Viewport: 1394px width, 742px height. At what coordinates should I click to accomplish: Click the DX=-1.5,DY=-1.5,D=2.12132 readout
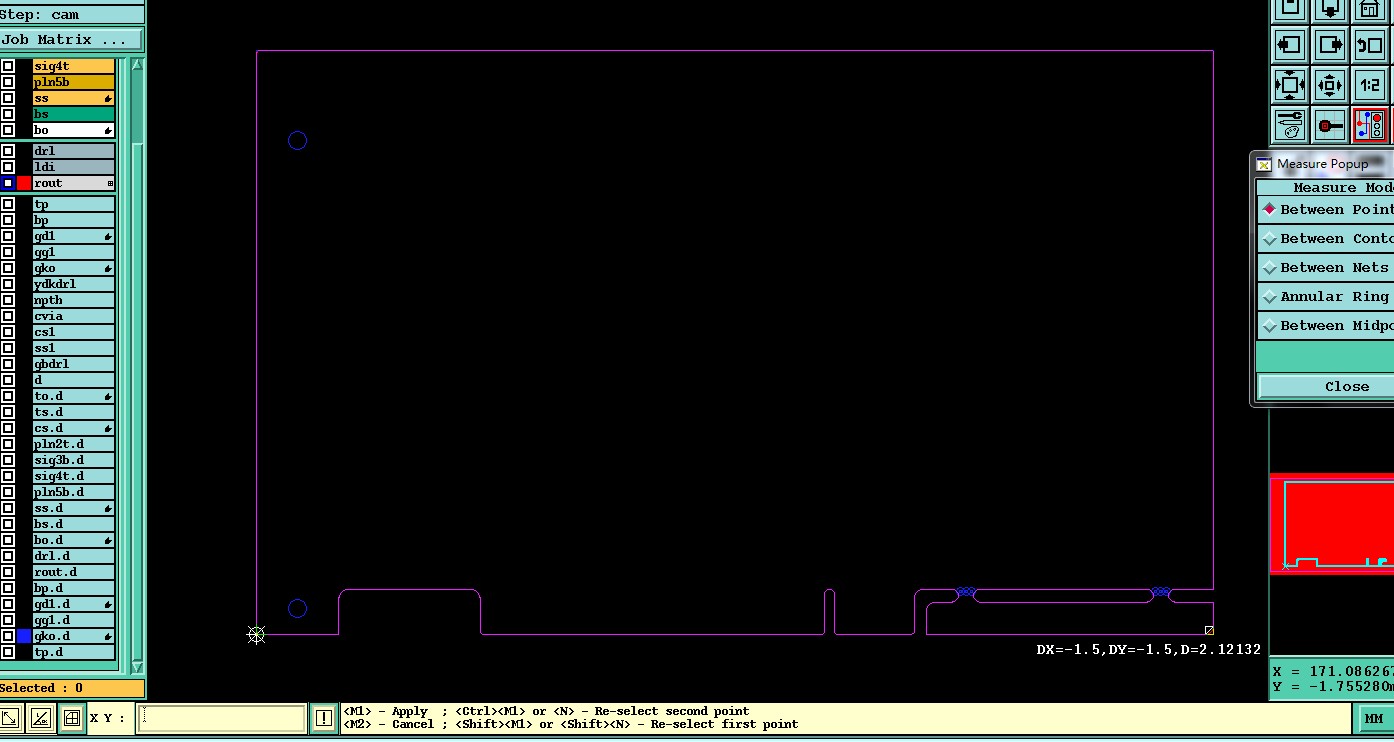1148,649
